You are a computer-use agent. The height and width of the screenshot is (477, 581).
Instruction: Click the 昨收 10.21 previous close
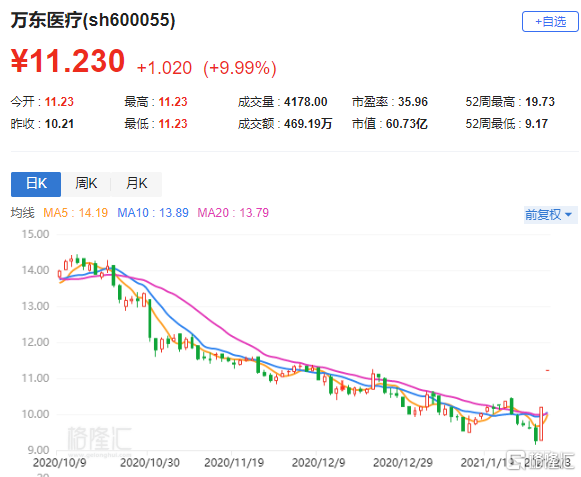point(42,123)
